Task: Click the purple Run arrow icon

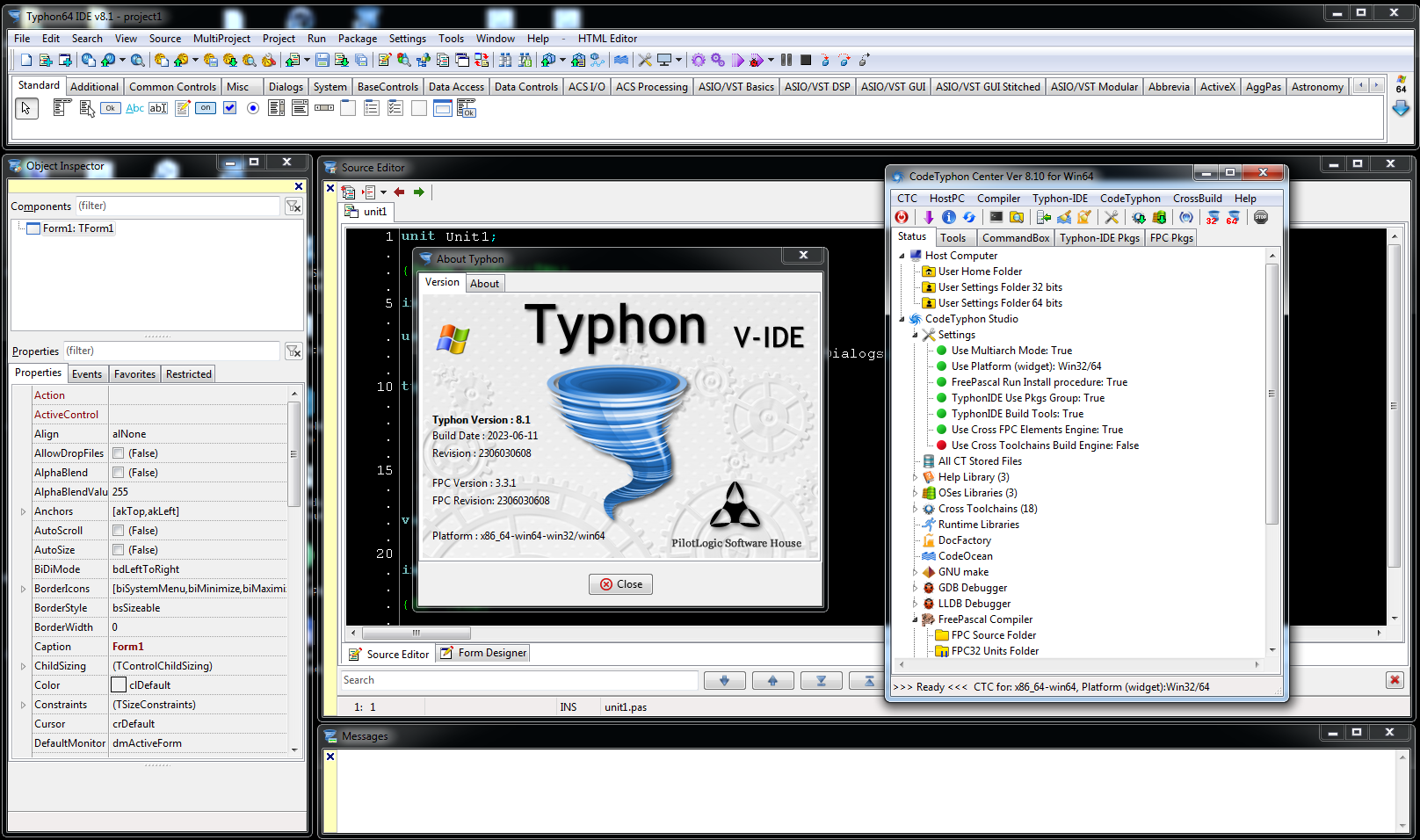Action: point(738,60)
